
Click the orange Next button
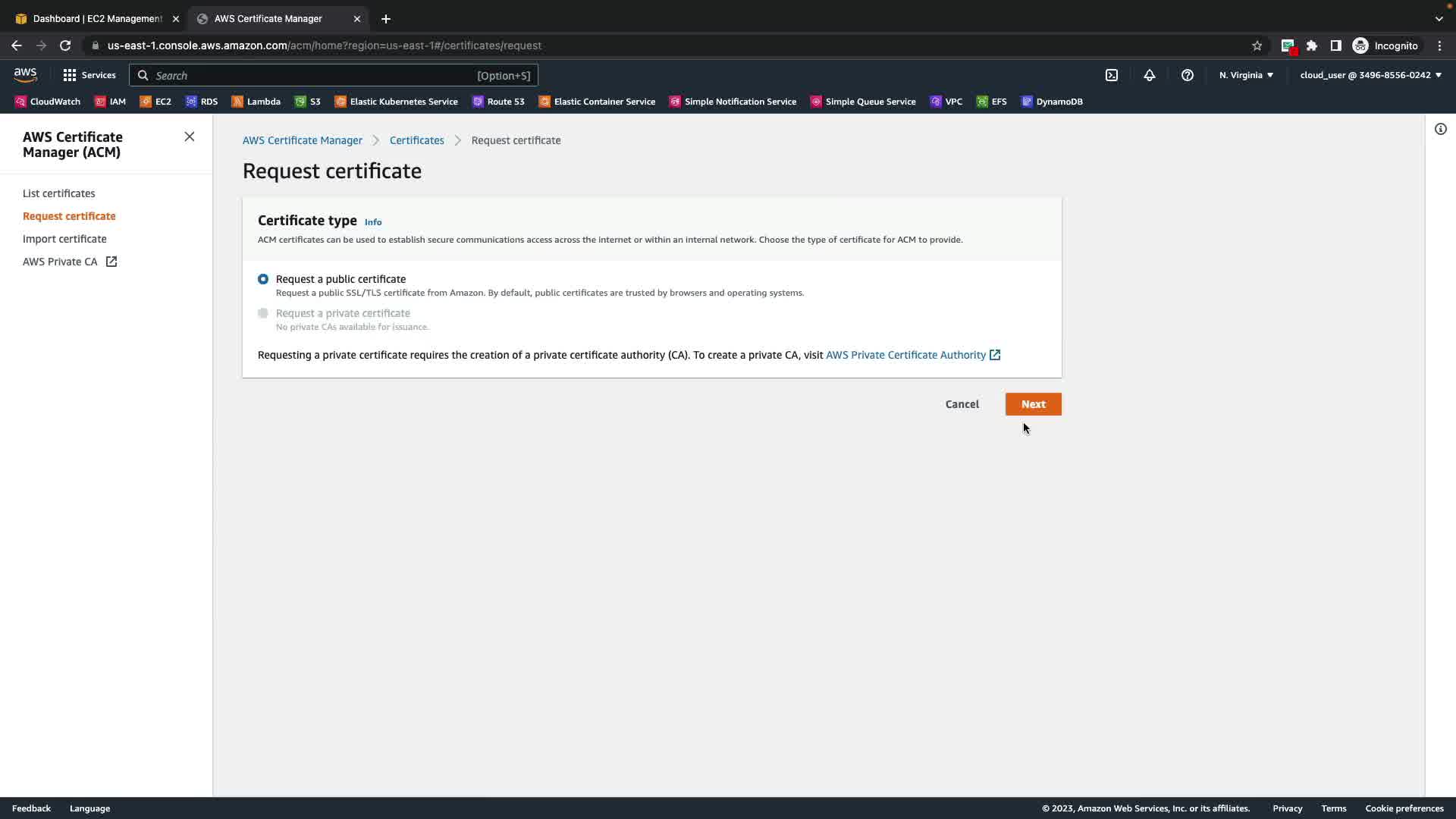tap(1033, 404)
